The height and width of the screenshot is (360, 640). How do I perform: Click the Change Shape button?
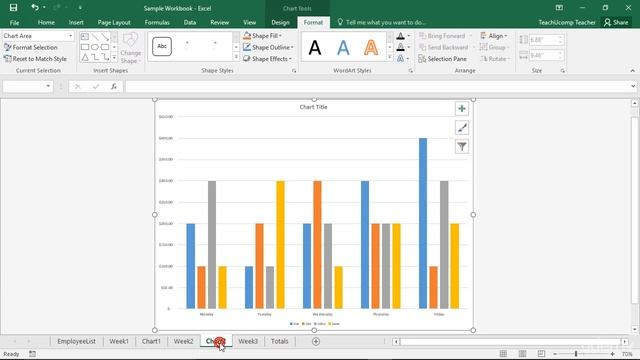tap(131, 48)
